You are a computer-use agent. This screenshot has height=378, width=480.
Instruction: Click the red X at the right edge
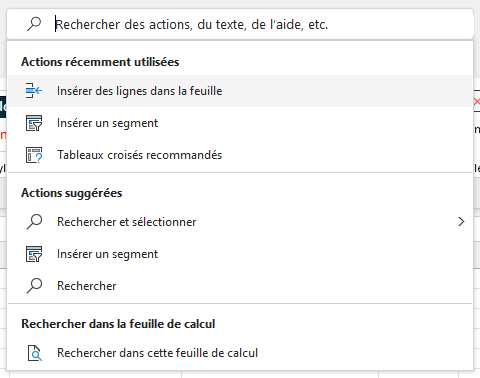(477, 102)
